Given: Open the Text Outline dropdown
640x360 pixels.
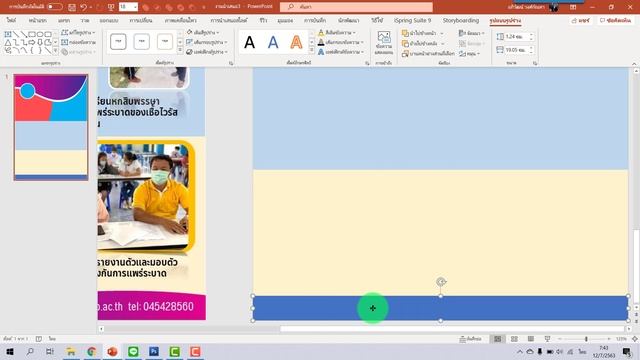Looking at the screenshot, I should [x=340, y=42].
